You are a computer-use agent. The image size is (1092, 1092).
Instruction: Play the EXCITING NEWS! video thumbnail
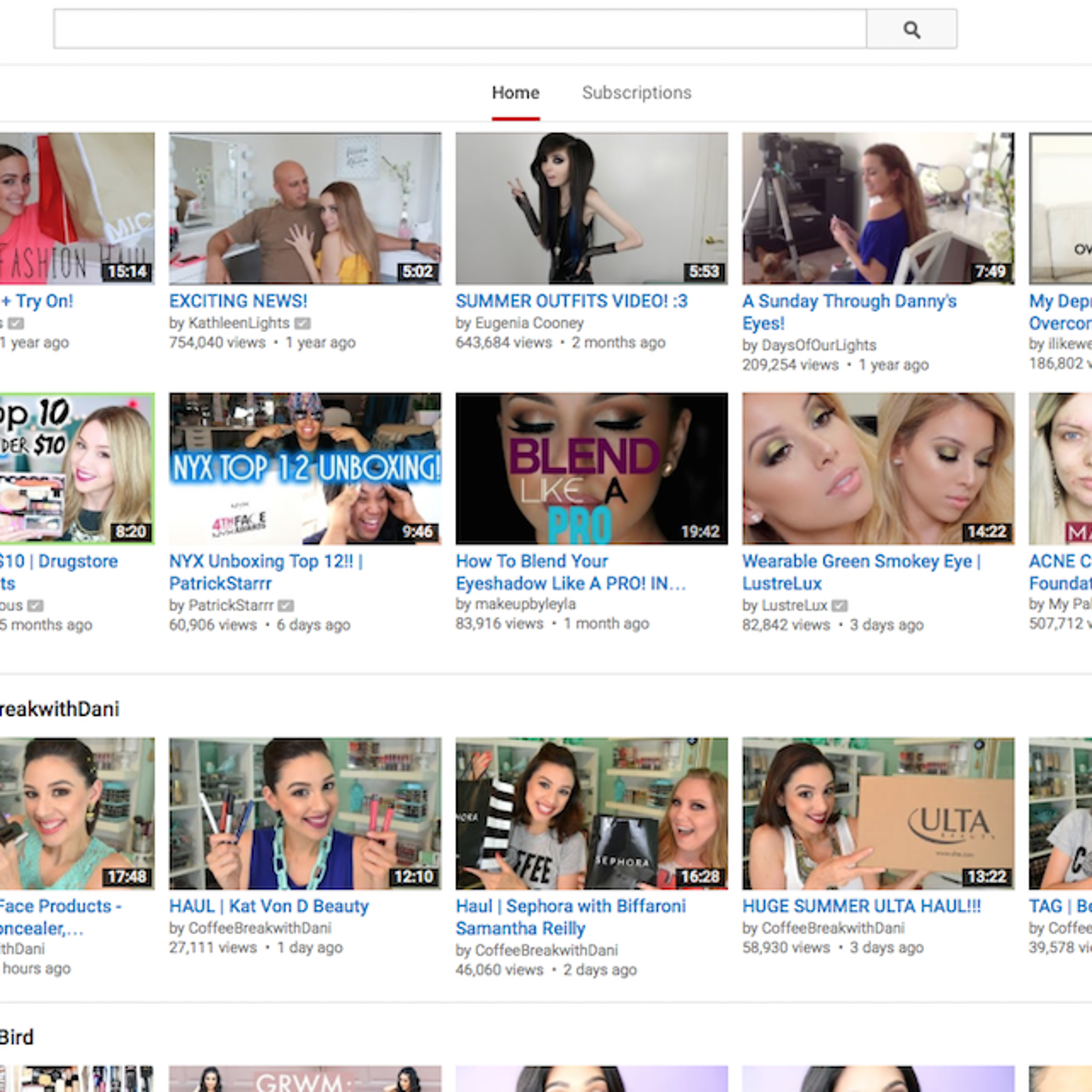(x=305, y=208)
